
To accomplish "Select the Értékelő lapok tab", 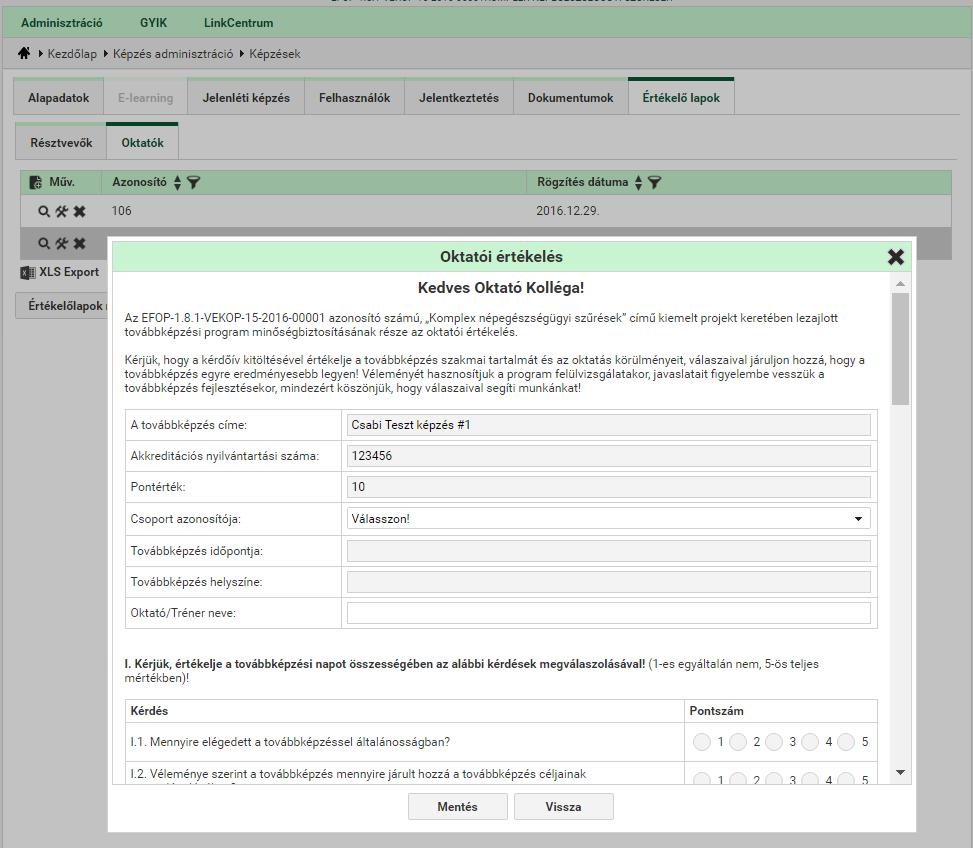I will tap(681, 97).
